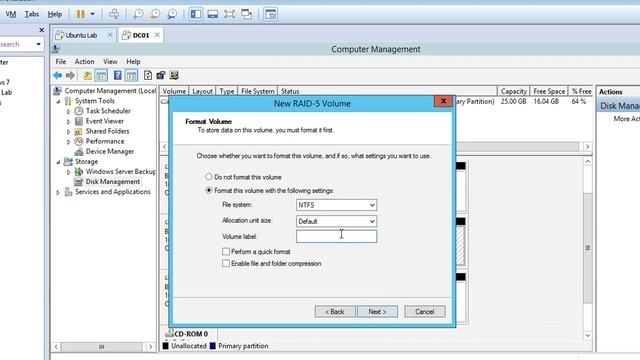This screenshot has width=640, height=360.
Task: Select Computer Management (Local) root node
Action: click(x=110, y=91)
